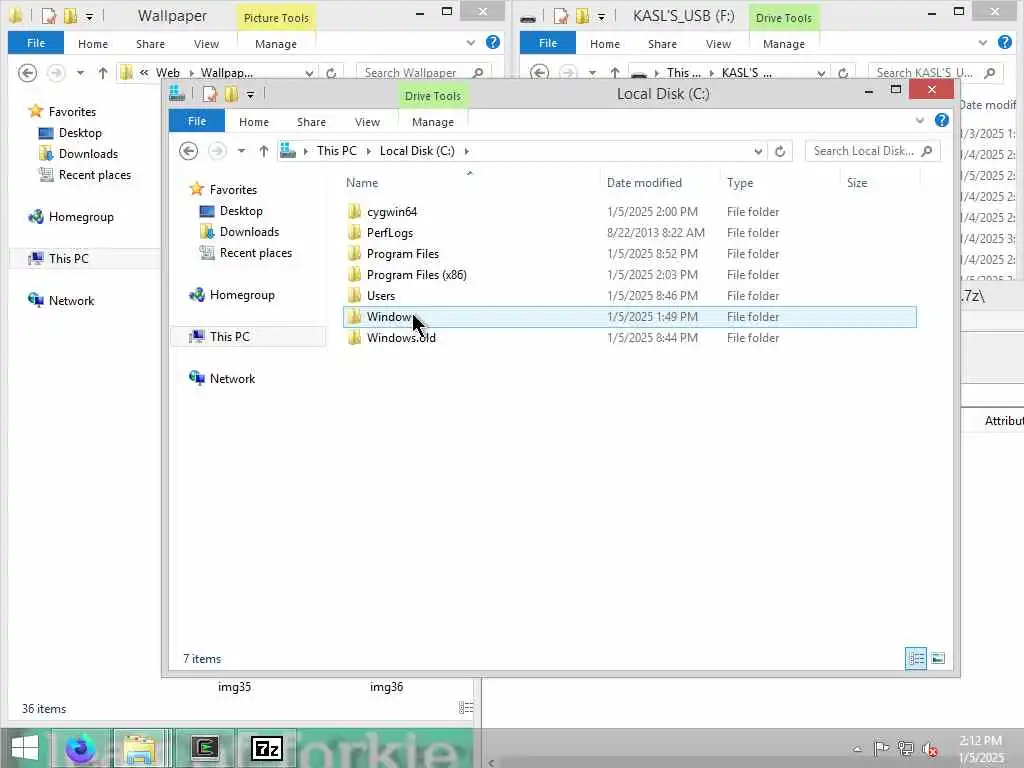Expand breadcrumb arrow after Local Disk (C:)
1024x768 pixels.
[466, 151]
